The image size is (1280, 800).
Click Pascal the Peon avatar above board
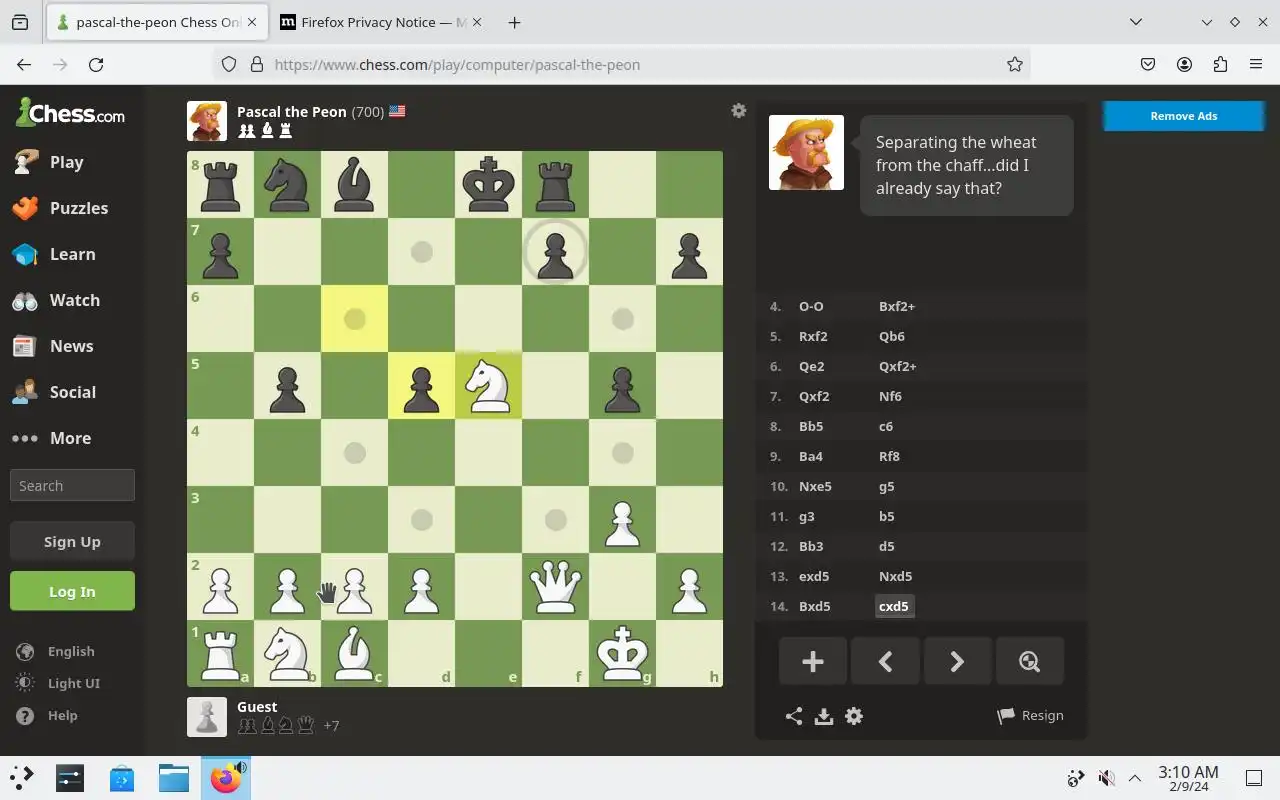click(x=207, y=121)
